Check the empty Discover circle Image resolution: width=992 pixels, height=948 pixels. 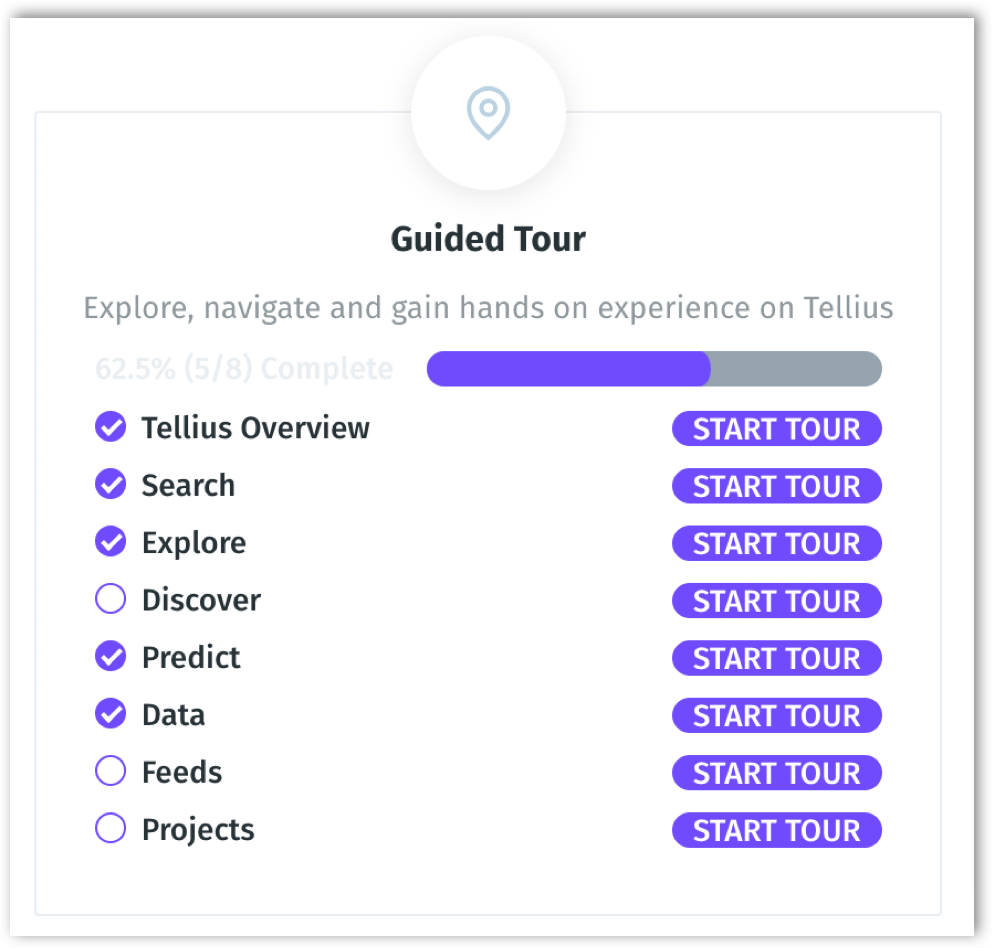[110, 600]
